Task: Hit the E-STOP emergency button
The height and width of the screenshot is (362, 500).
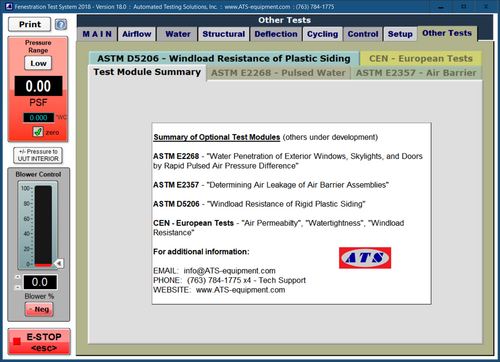Action: point(39,342)
